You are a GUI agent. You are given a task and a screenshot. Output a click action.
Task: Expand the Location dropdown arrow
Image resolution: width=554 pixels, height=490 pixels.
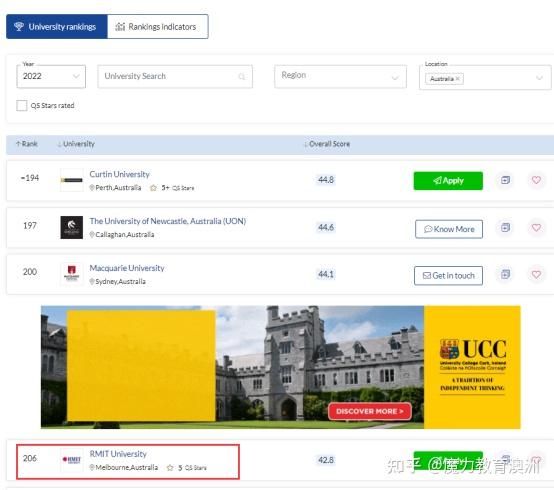539,78
